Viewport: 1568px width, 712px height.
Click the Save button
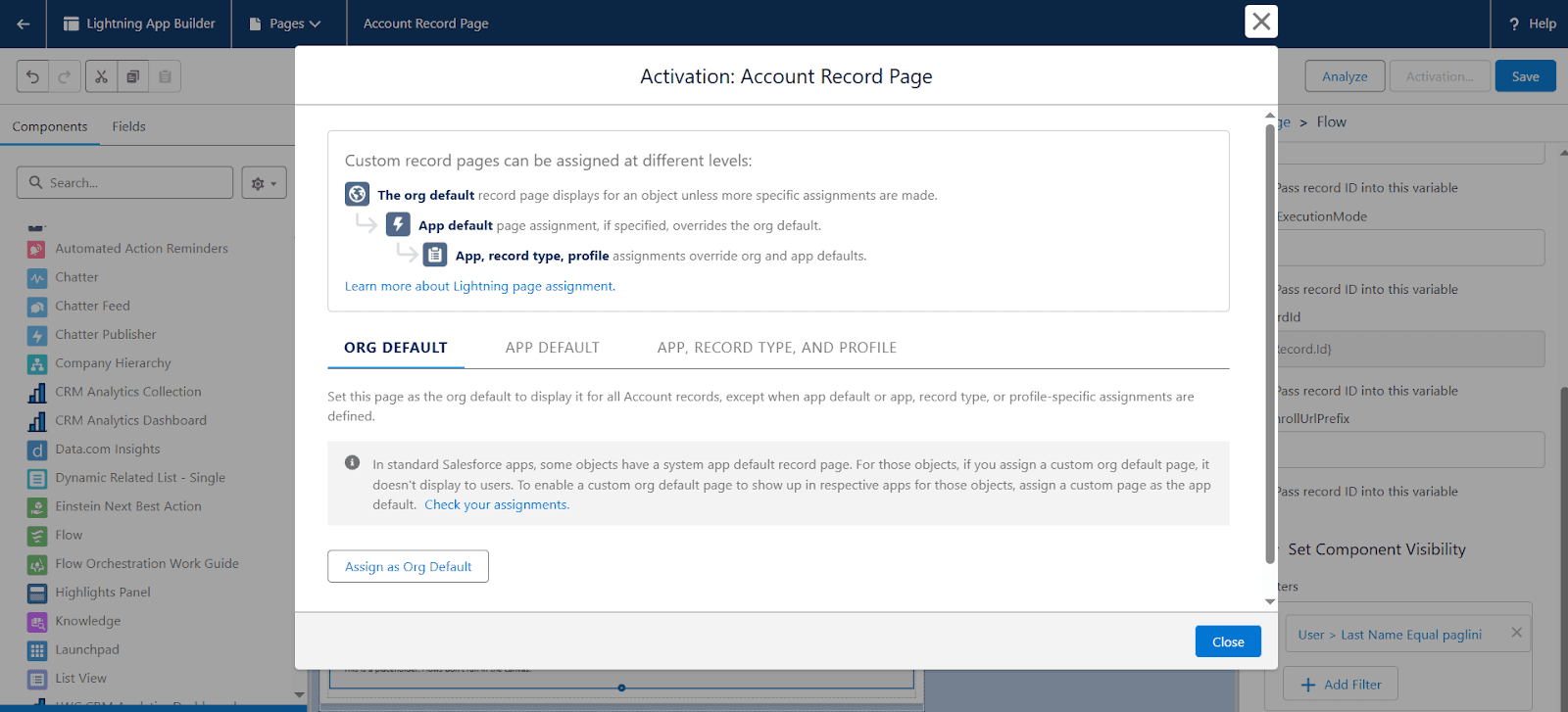pos(1526,76)
